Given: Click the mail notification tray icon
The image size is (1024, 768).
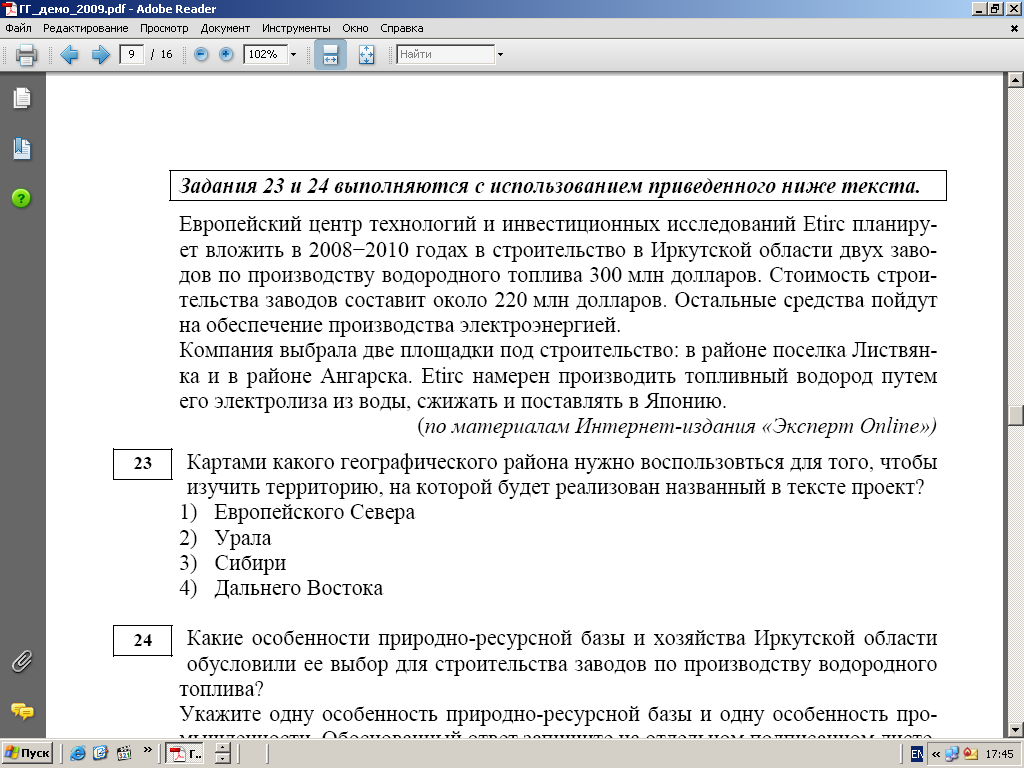Looking at the screenshot, I should point(970,754).
